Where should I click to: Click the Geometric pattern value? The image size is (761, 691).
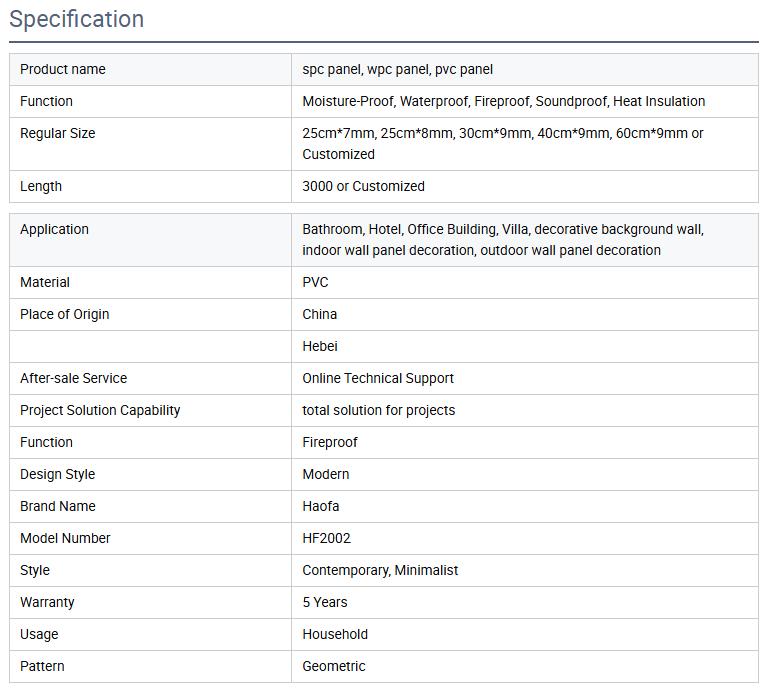coord(334,666)
